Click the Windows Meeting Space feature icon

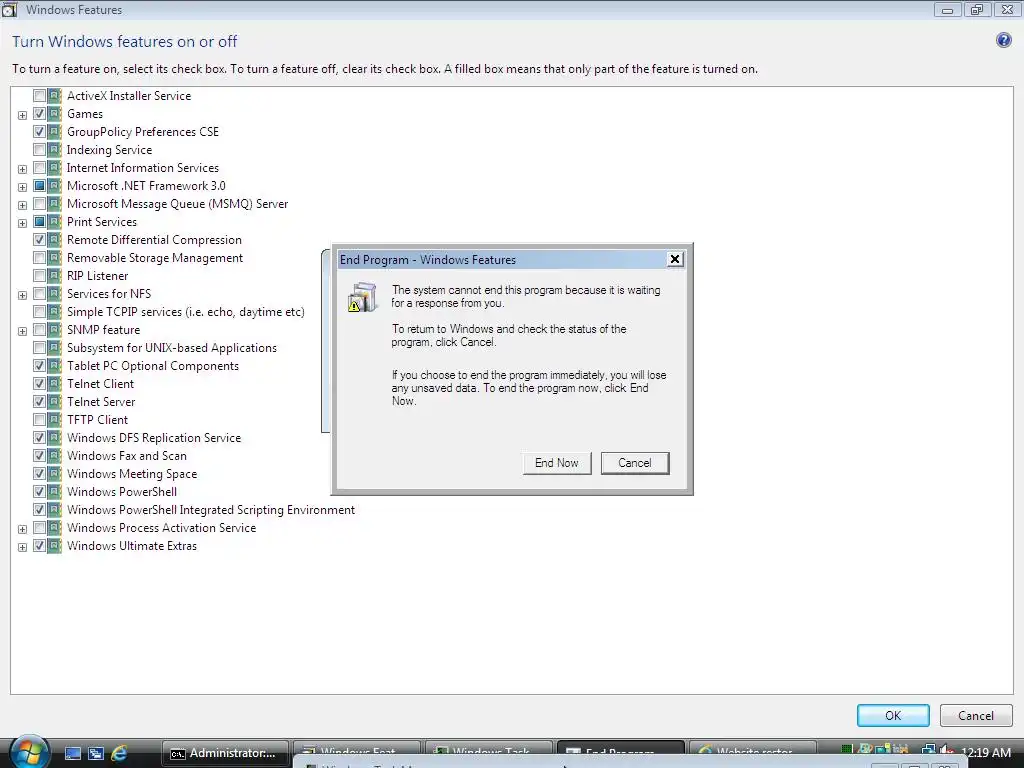(55, 473)
